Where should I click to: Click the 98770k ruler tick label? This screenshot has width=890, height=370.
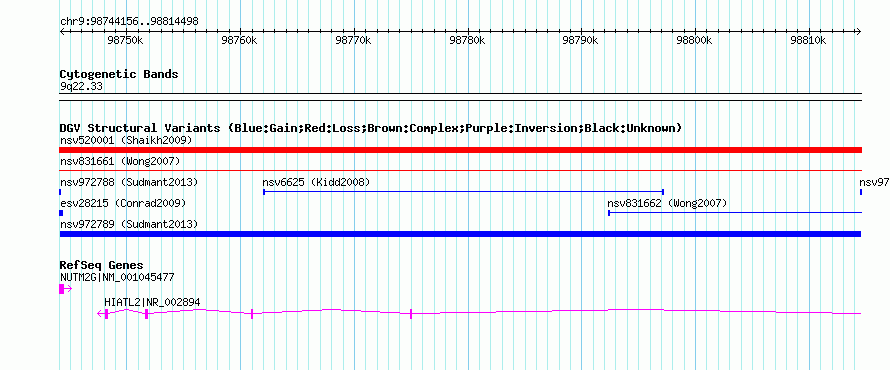pyautogui.click(x=354, y=40)
